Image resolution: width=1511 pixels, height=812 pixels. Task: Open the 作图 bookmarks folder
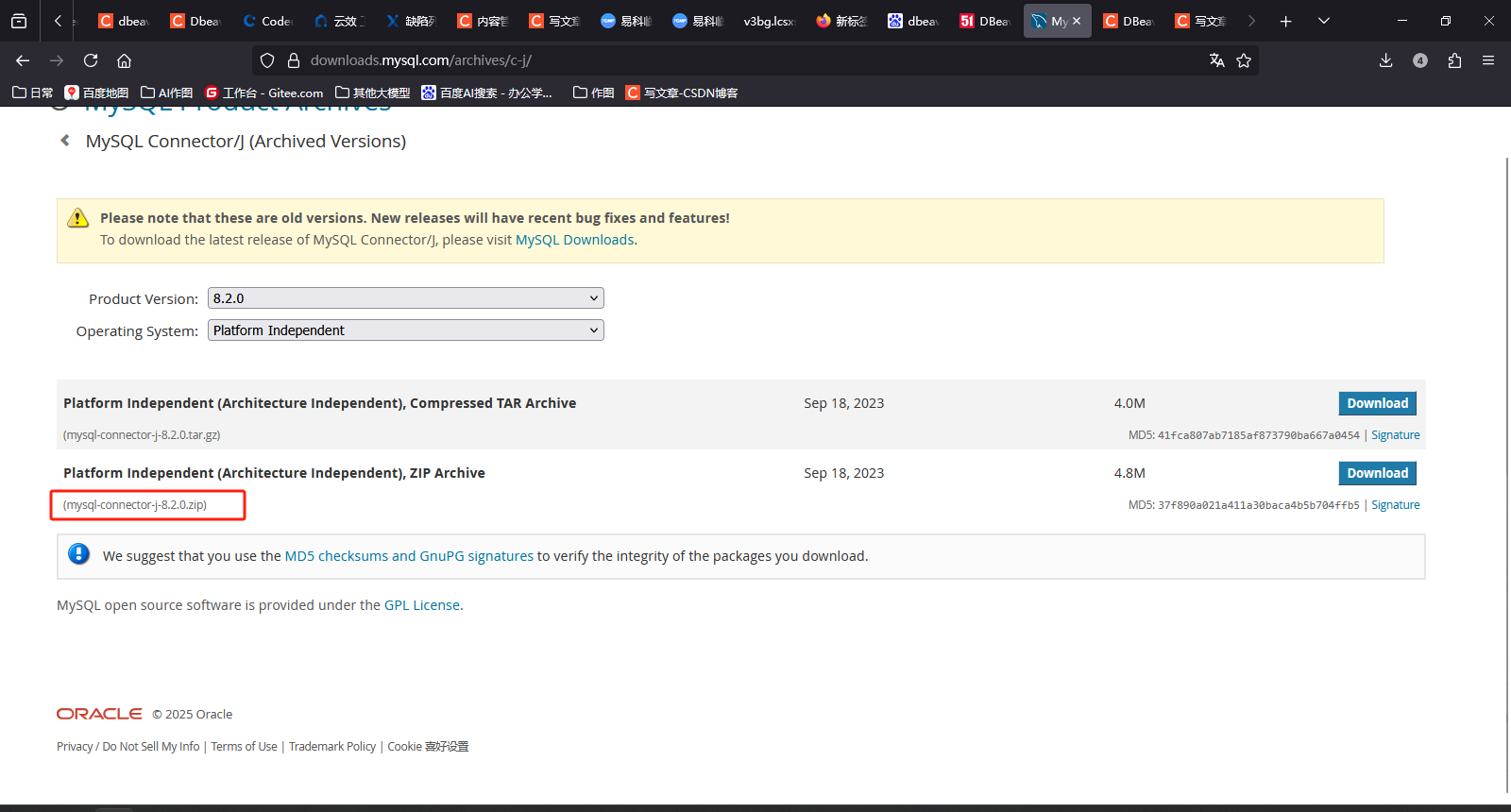click(x=594, y=93)
